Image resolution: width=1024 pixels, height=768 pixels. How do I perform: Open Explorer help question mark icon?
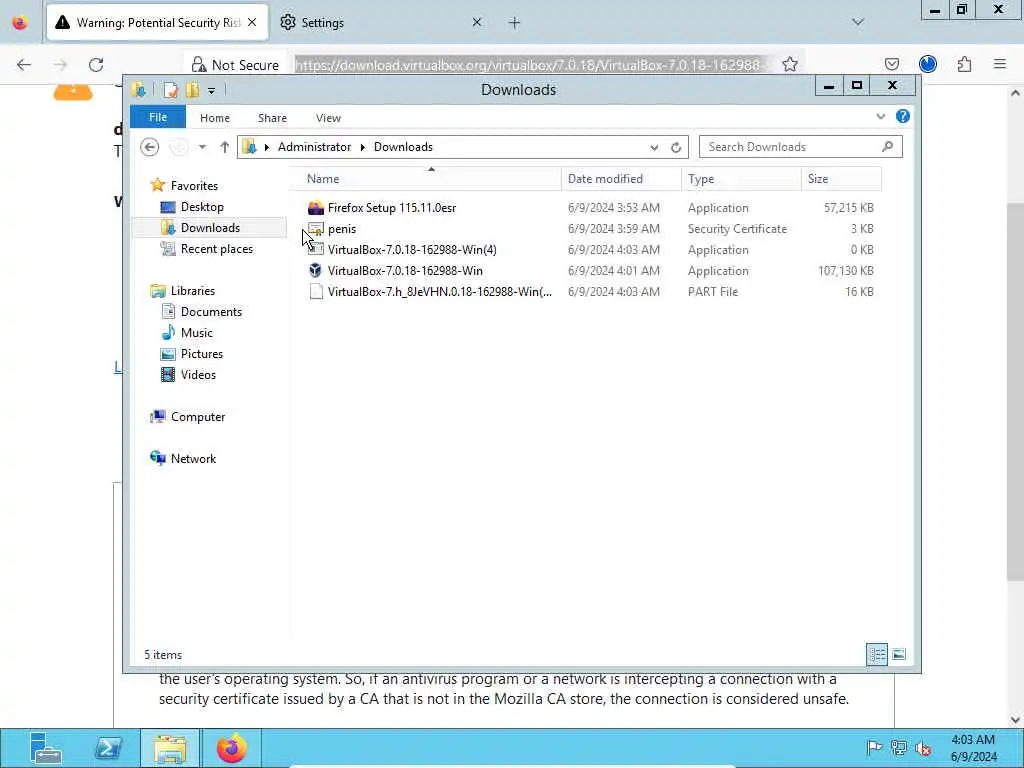903,116
